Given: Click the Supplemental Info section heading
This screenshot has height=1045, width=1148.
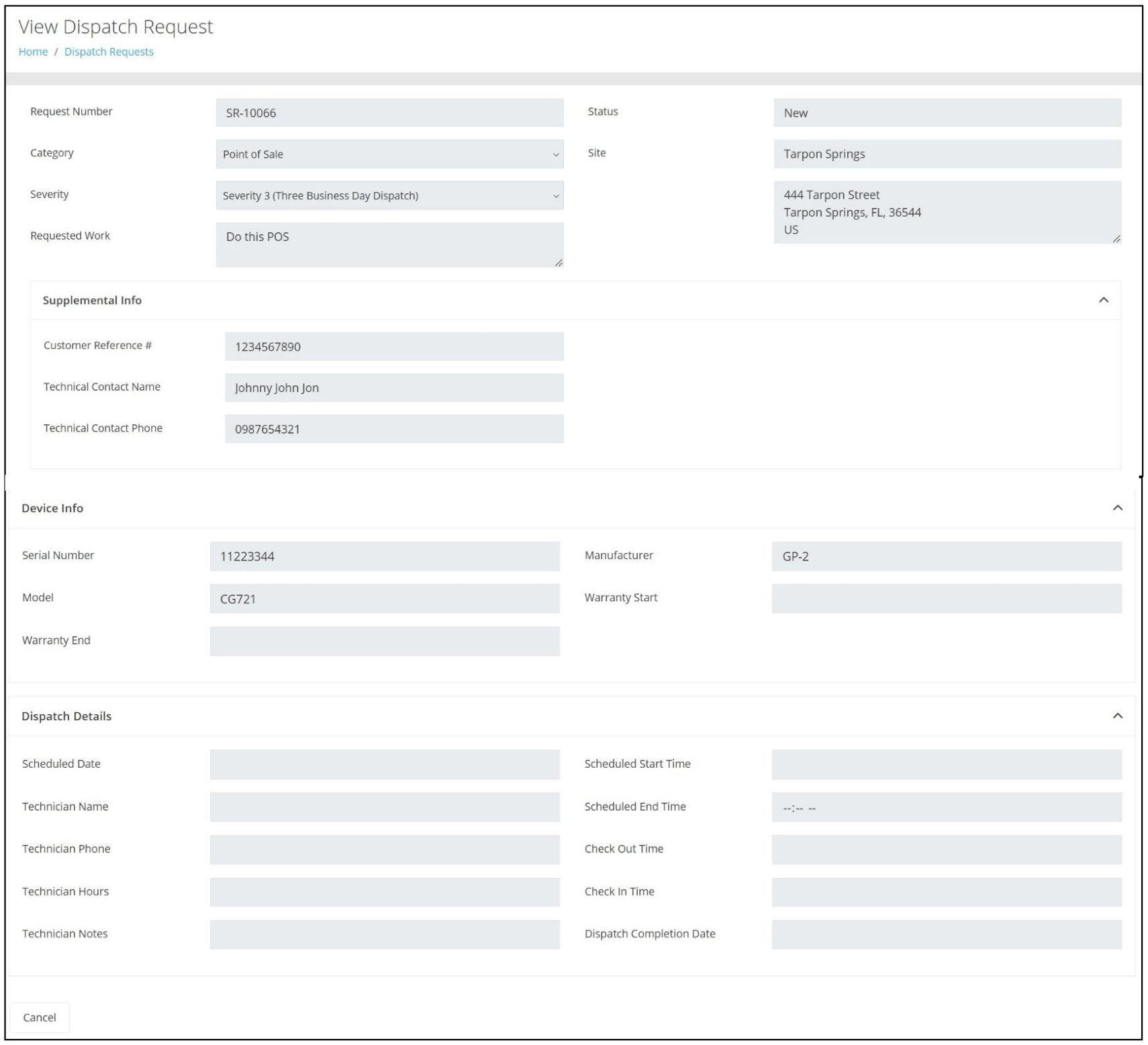Looking at the screenshot, I should (92, 300).
